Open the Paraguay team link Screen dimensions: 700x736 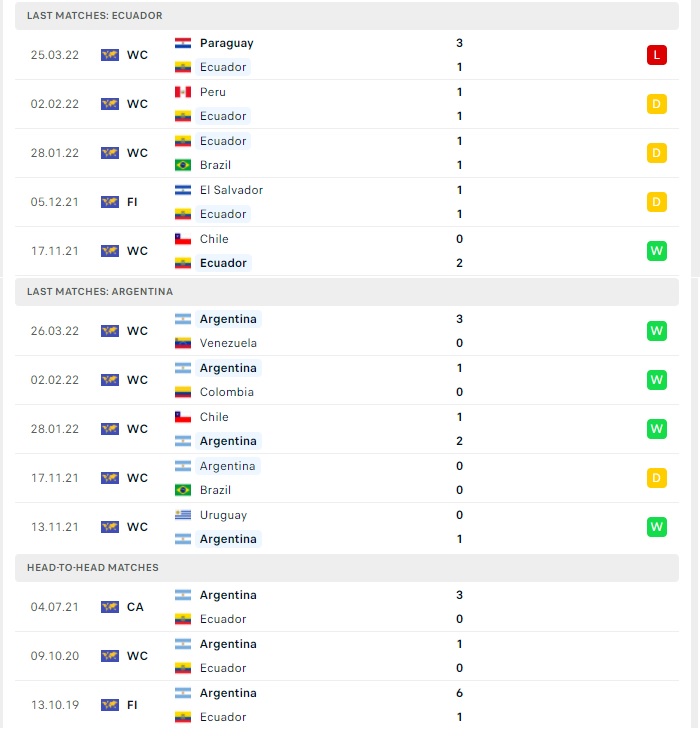(226, 43)
